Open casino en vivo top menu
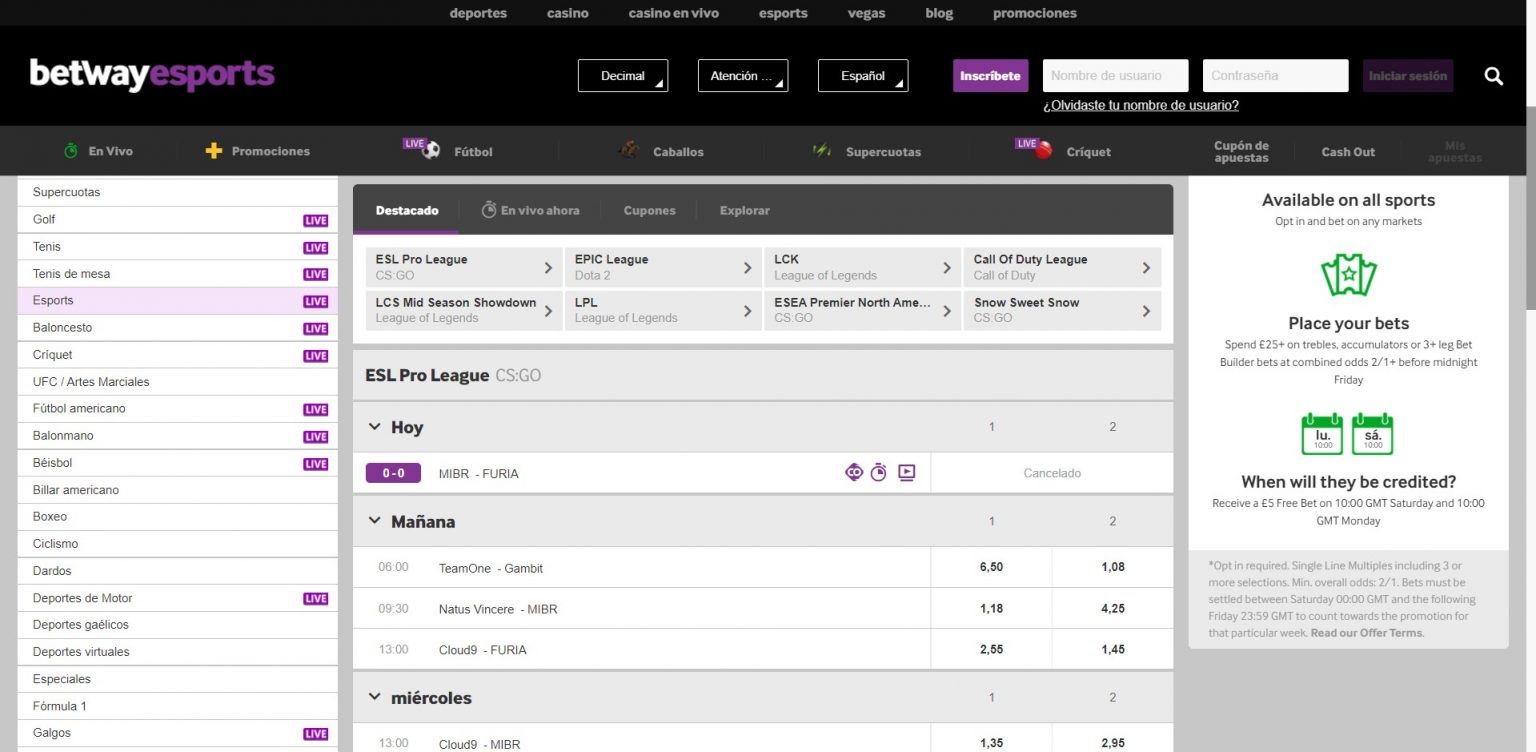Screen dimensions: 1536x752 [674, 13]
